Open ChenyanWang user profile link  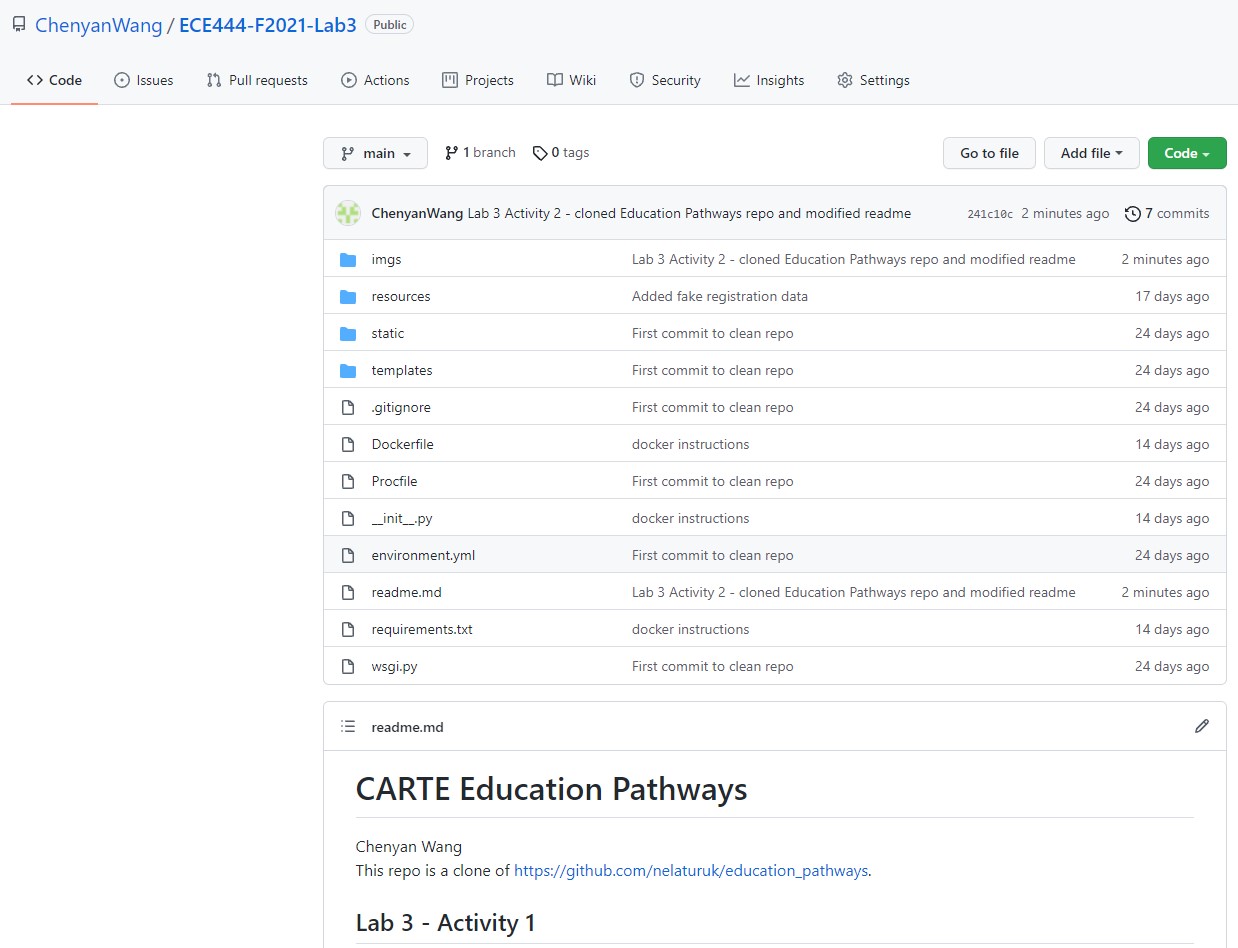click(98, 25)
